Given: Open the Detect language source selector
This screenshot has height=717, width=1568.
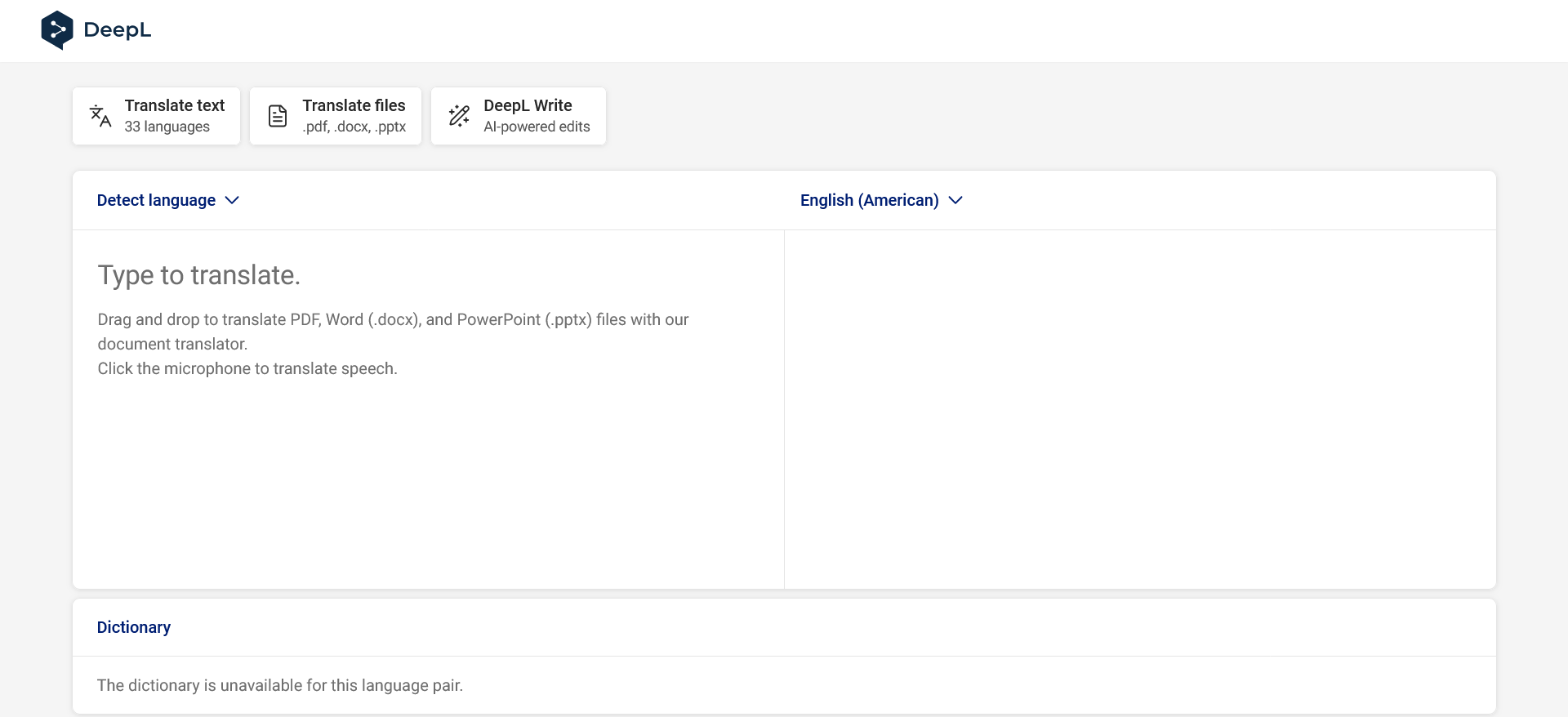Looking at the screenshot, I should (156, 200).
